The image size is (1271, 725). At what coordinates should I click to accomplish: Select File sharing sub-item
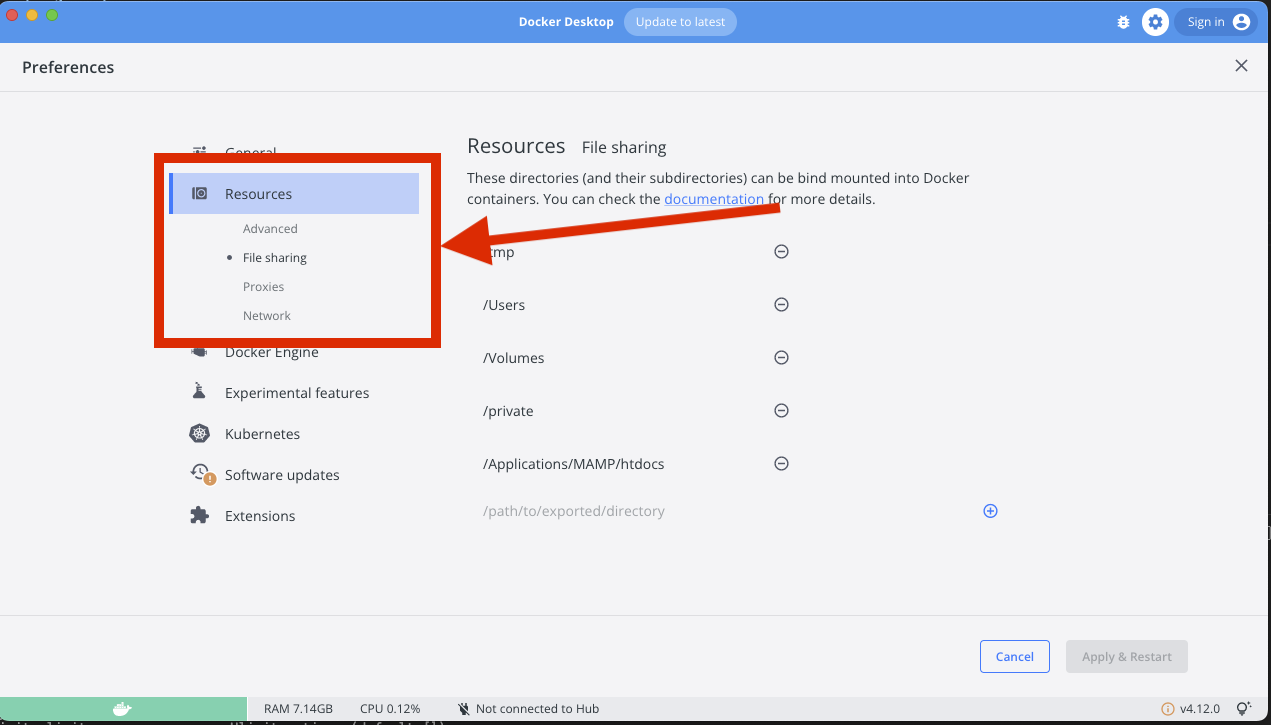tap(274, 258)
